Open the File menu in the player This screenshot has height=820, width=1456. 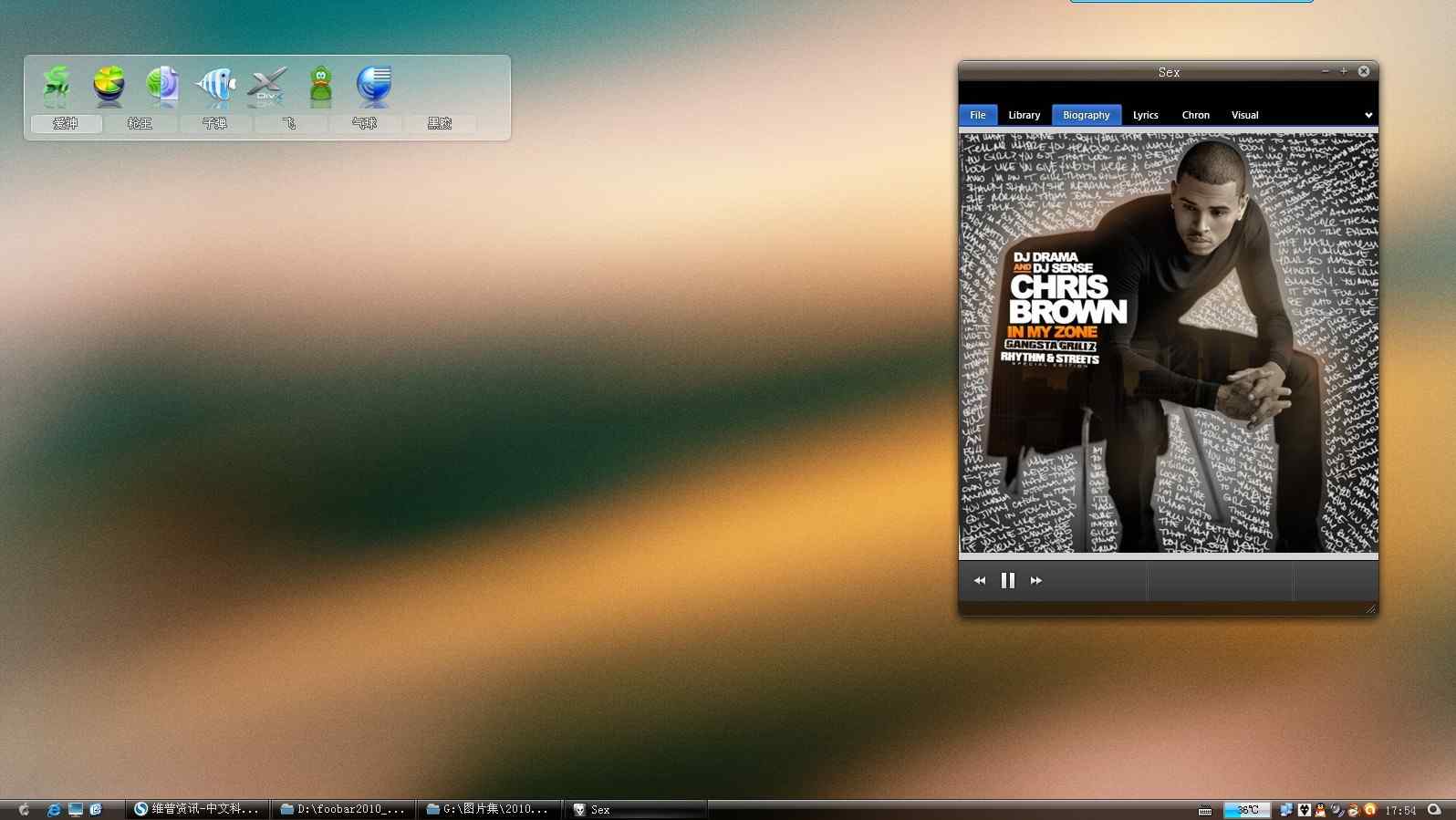tap(978, 115)
